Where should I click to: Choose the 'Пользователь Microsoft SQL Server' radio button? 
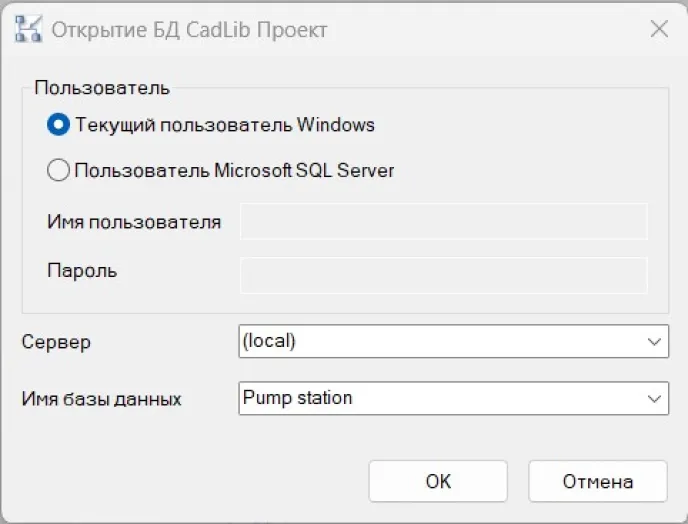(59, 170)
